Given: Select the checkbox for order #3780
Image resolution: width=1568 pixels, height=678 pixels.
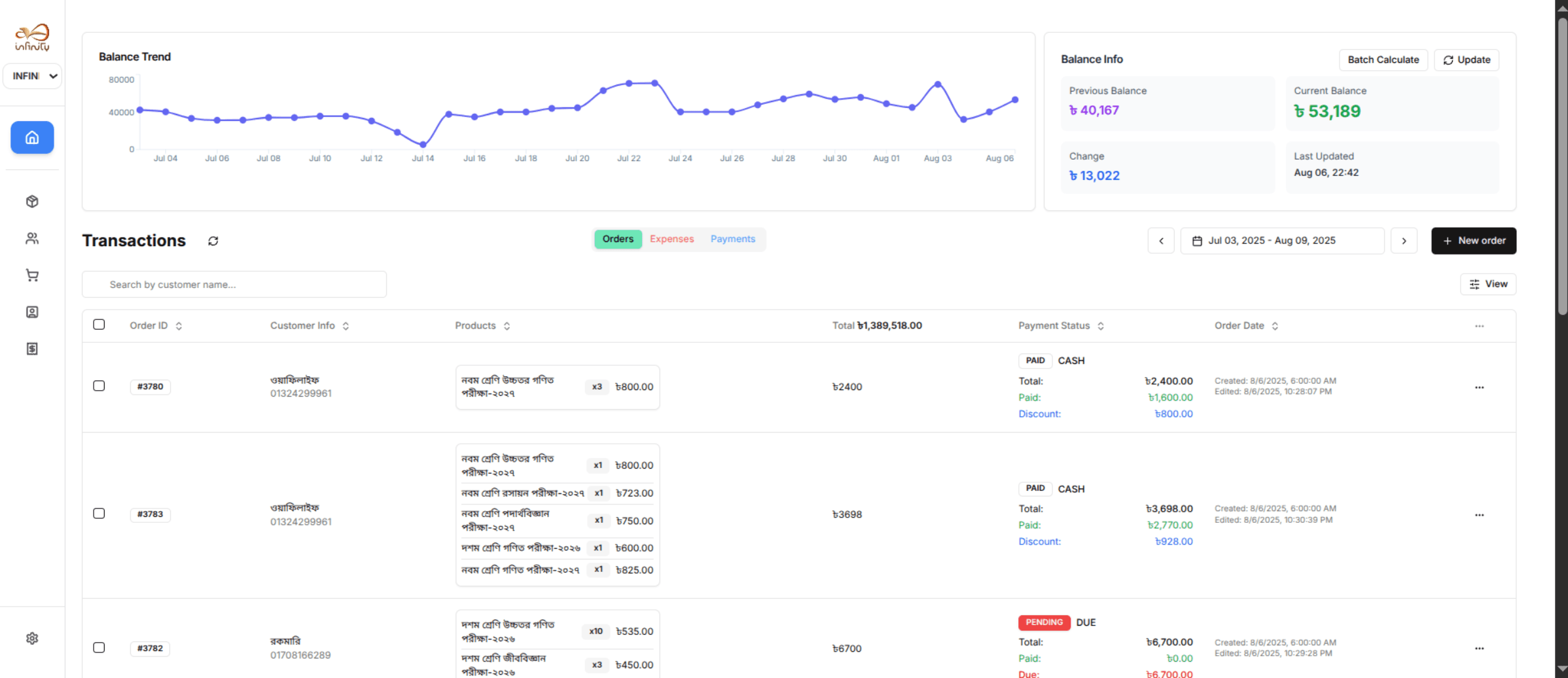Looking at the screenshot, I should point(99,386).
